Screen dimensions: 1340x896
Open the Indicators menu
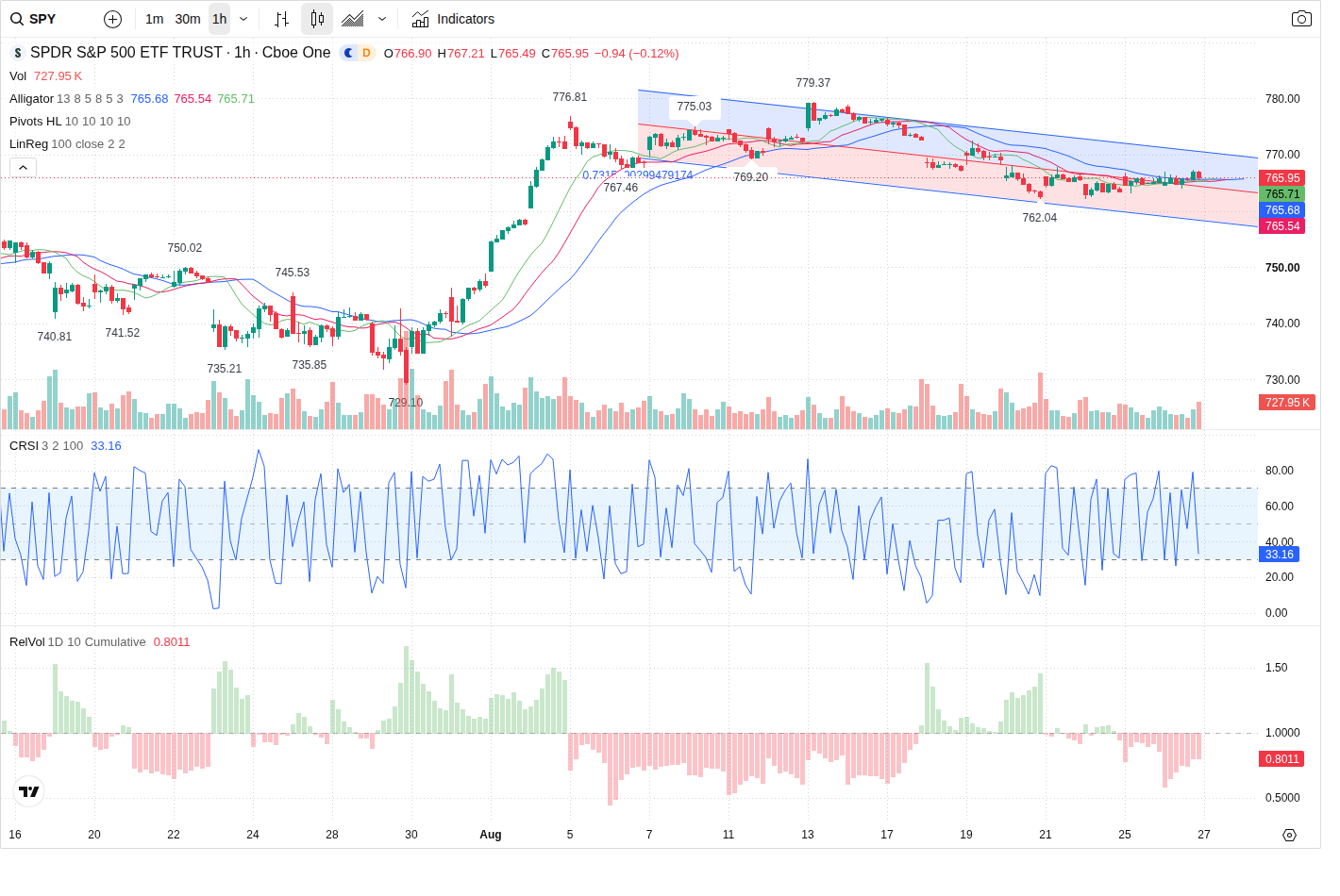pyautogui.click(x=453, y=19)
